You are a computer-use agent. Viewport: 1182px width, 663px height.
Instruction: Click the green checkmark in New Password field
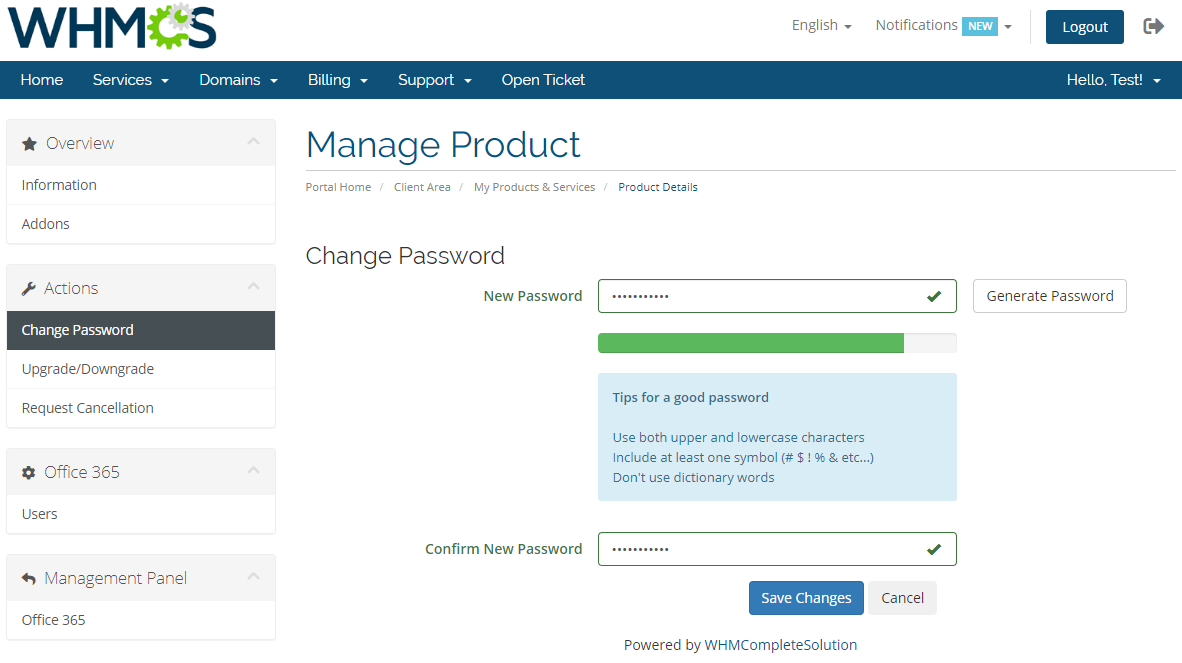(933, 296)
